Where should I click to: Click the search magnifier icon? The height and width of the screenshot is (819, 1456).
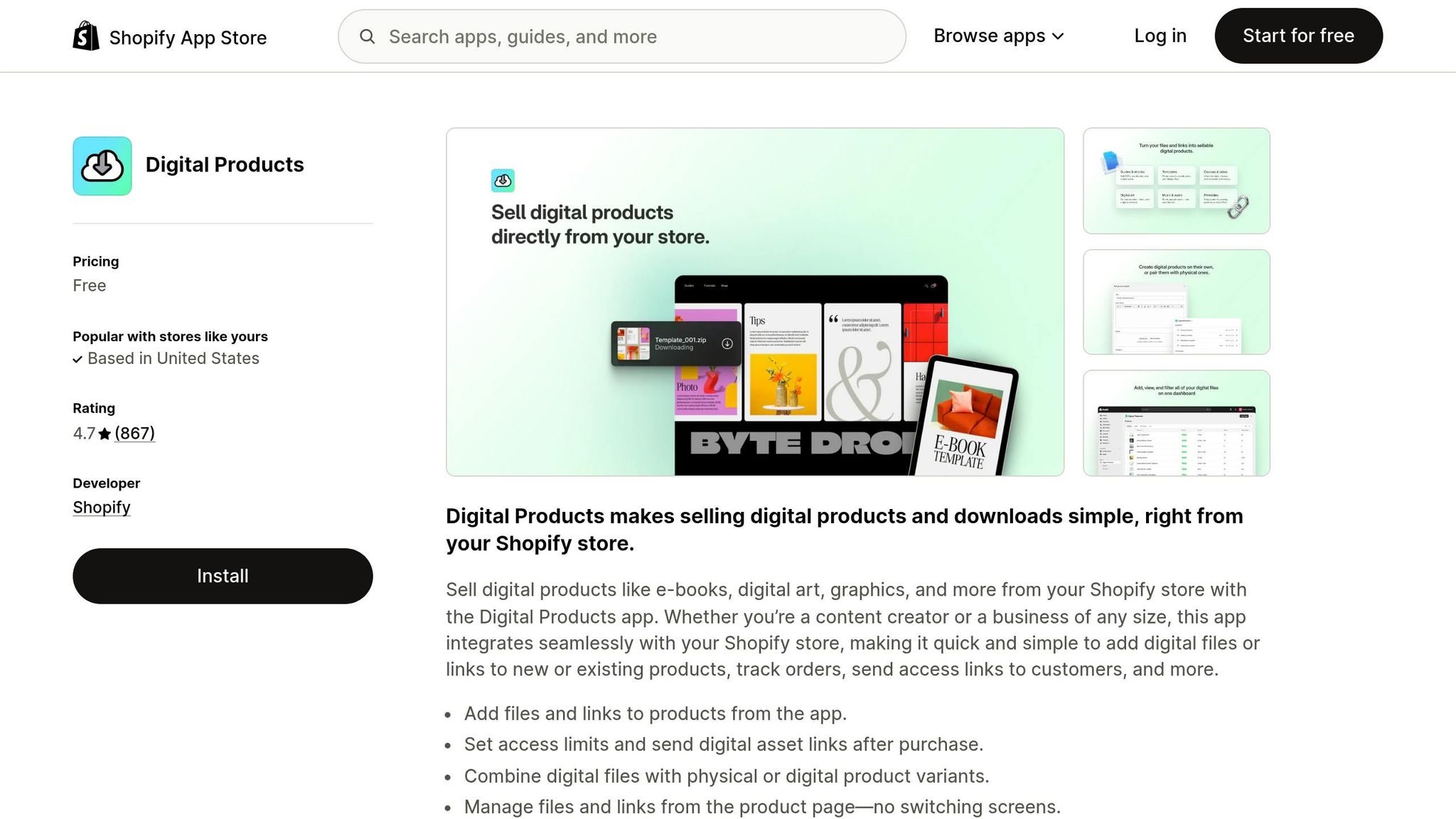[367, 36]
